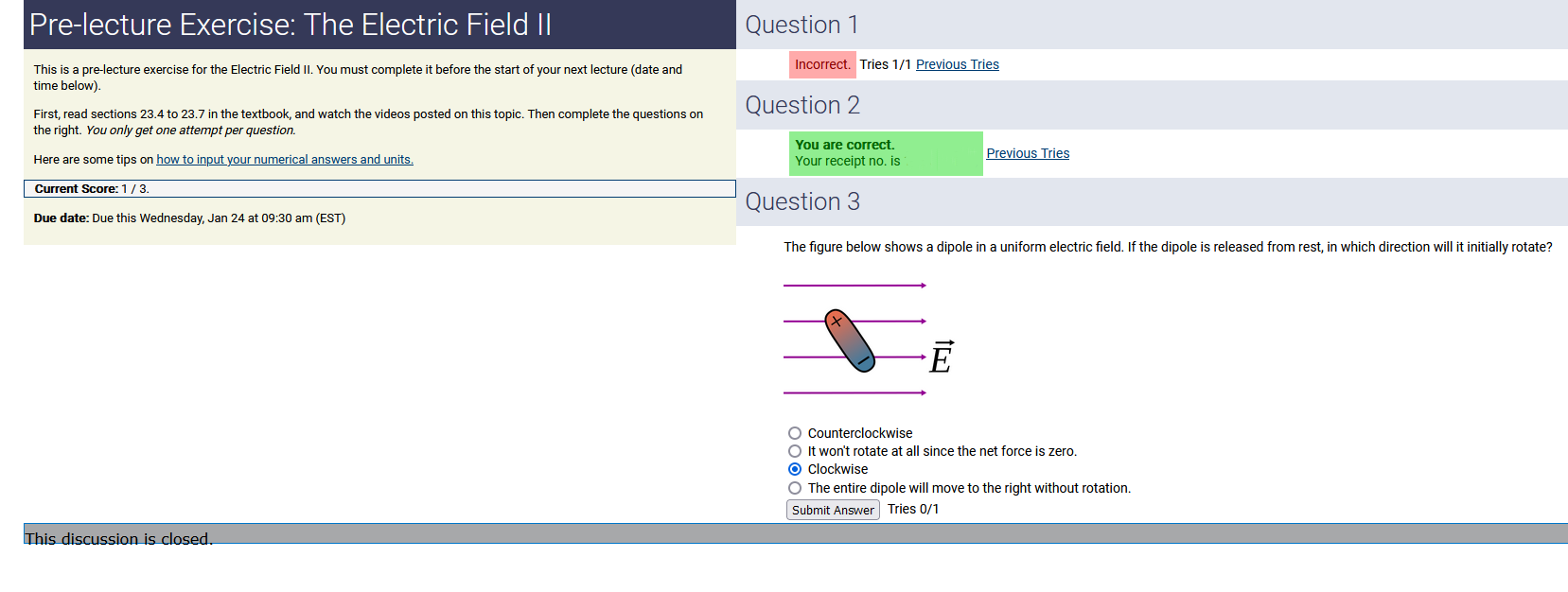
Task: Click the Question 1 section header
Action: point(802,26)
